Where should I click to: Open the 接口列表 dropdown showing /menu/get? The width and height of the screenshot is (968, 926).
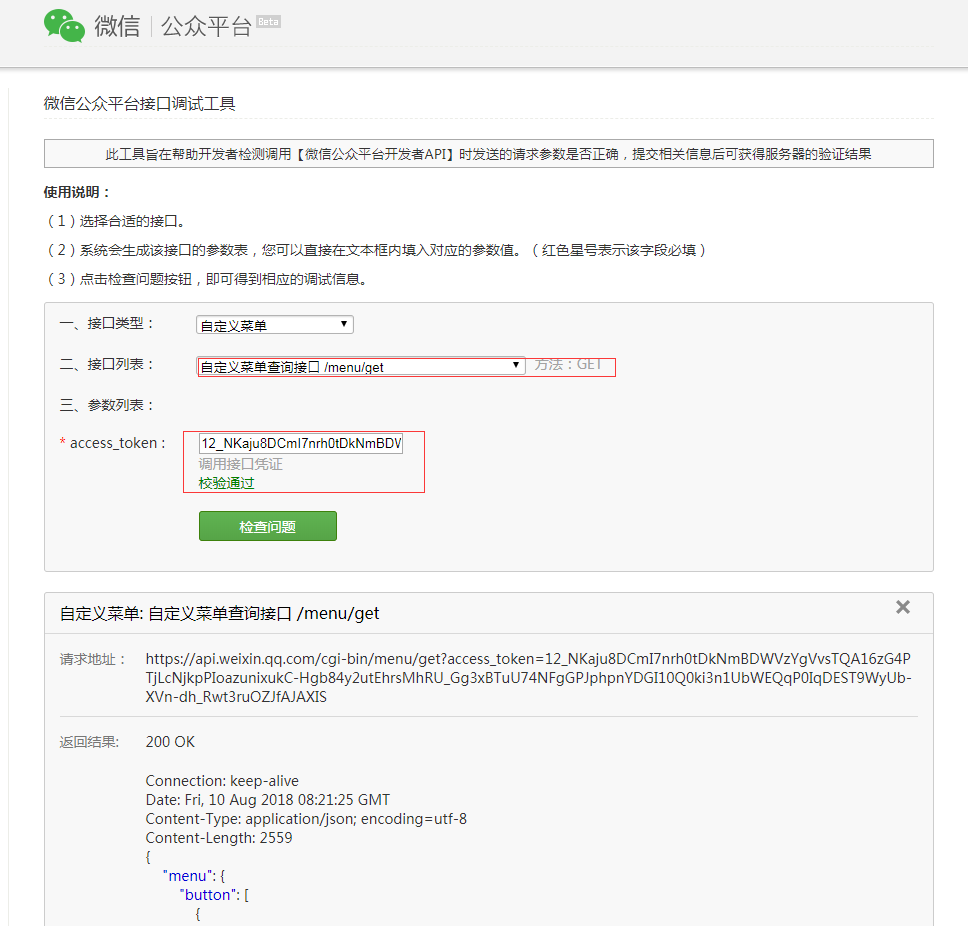(361, 366)
